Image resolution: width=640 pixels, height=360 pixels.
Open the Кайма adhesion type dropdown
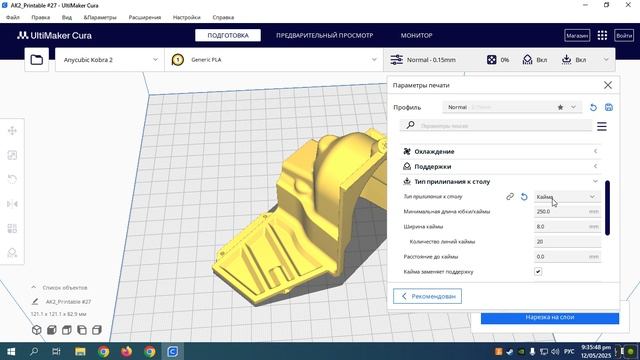pyautogui.click(x=567, y=197)
